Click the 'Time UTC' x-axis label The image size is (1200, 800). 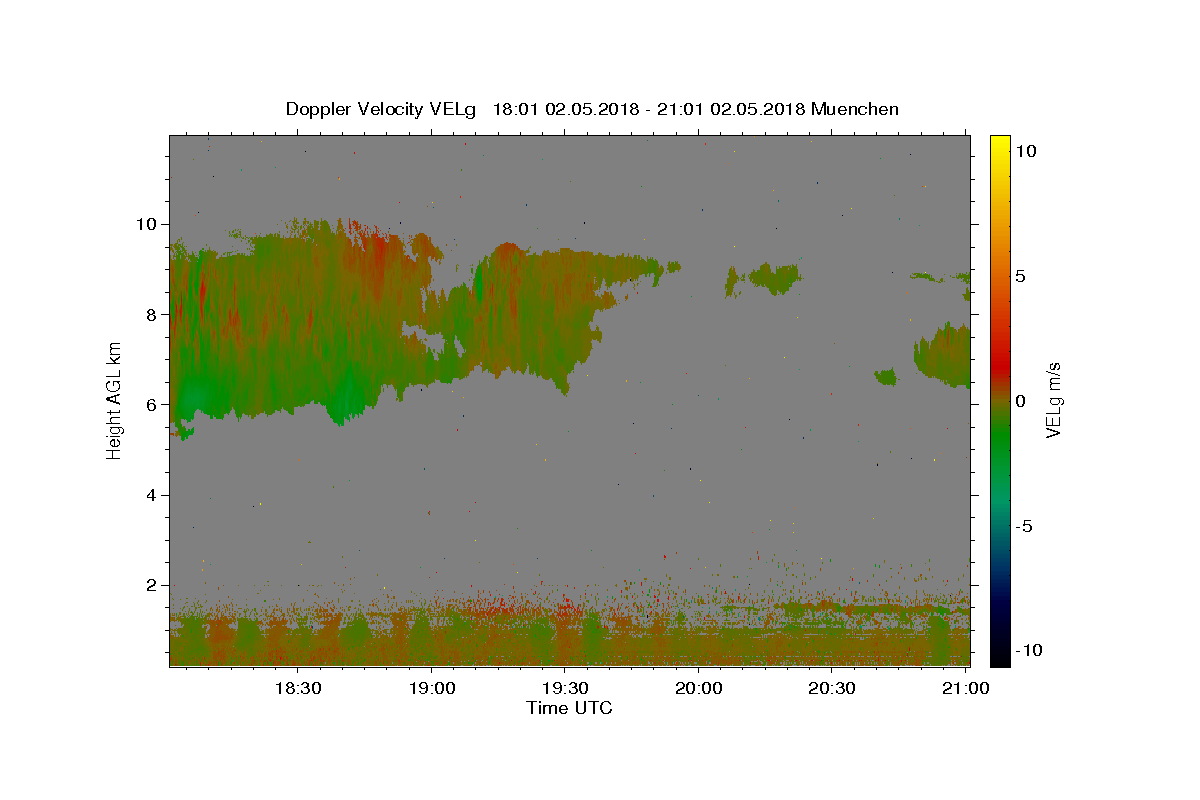point(569,708)
